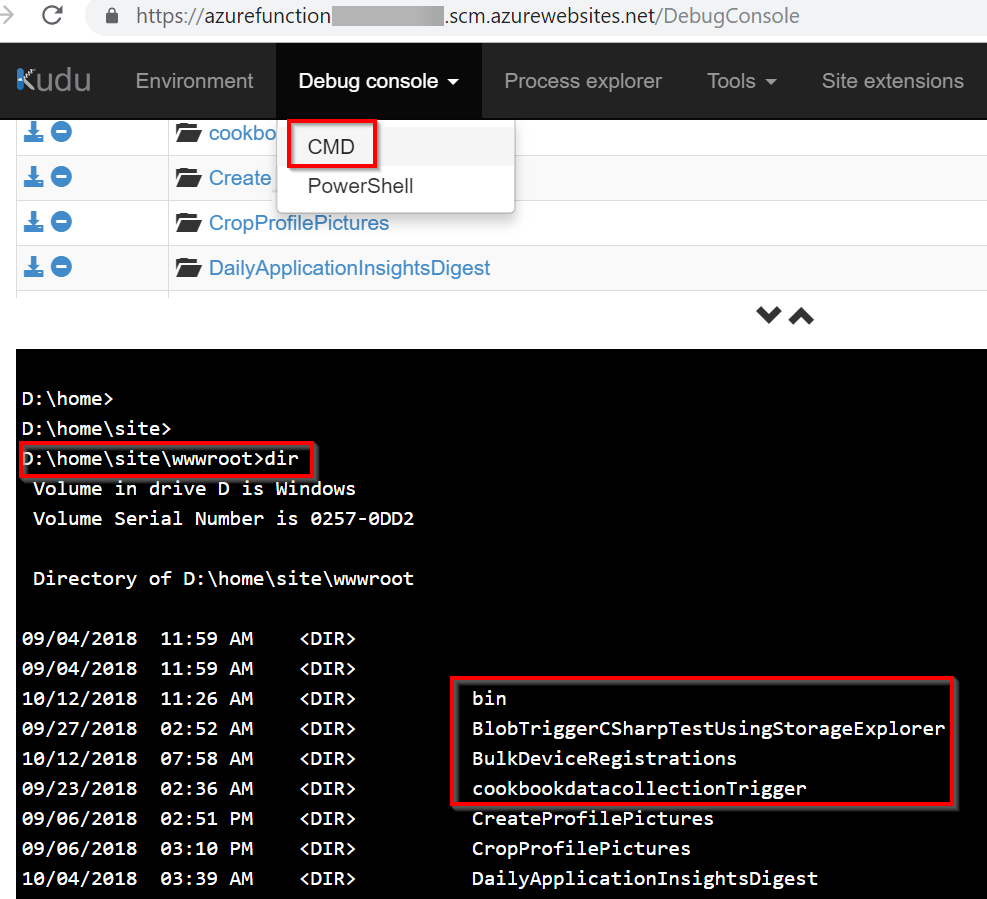
Task: Download the DailyApplicationInsightsDigest folder
Action: coord(33,267)
